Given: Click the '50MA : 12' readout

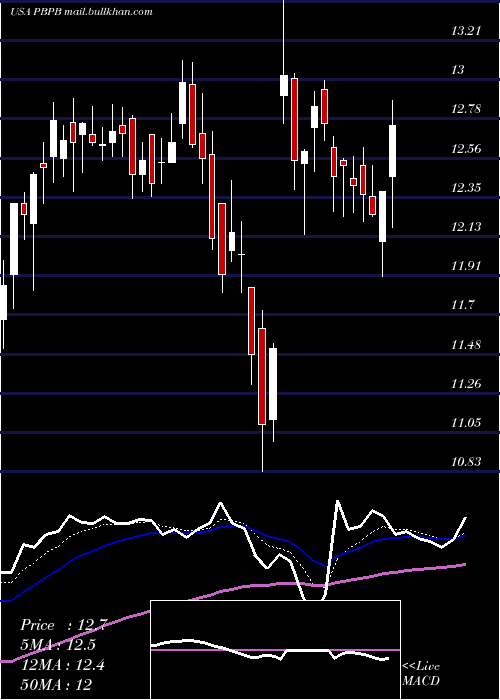Looking at the screenshot, I should click(x=56, y=685).
